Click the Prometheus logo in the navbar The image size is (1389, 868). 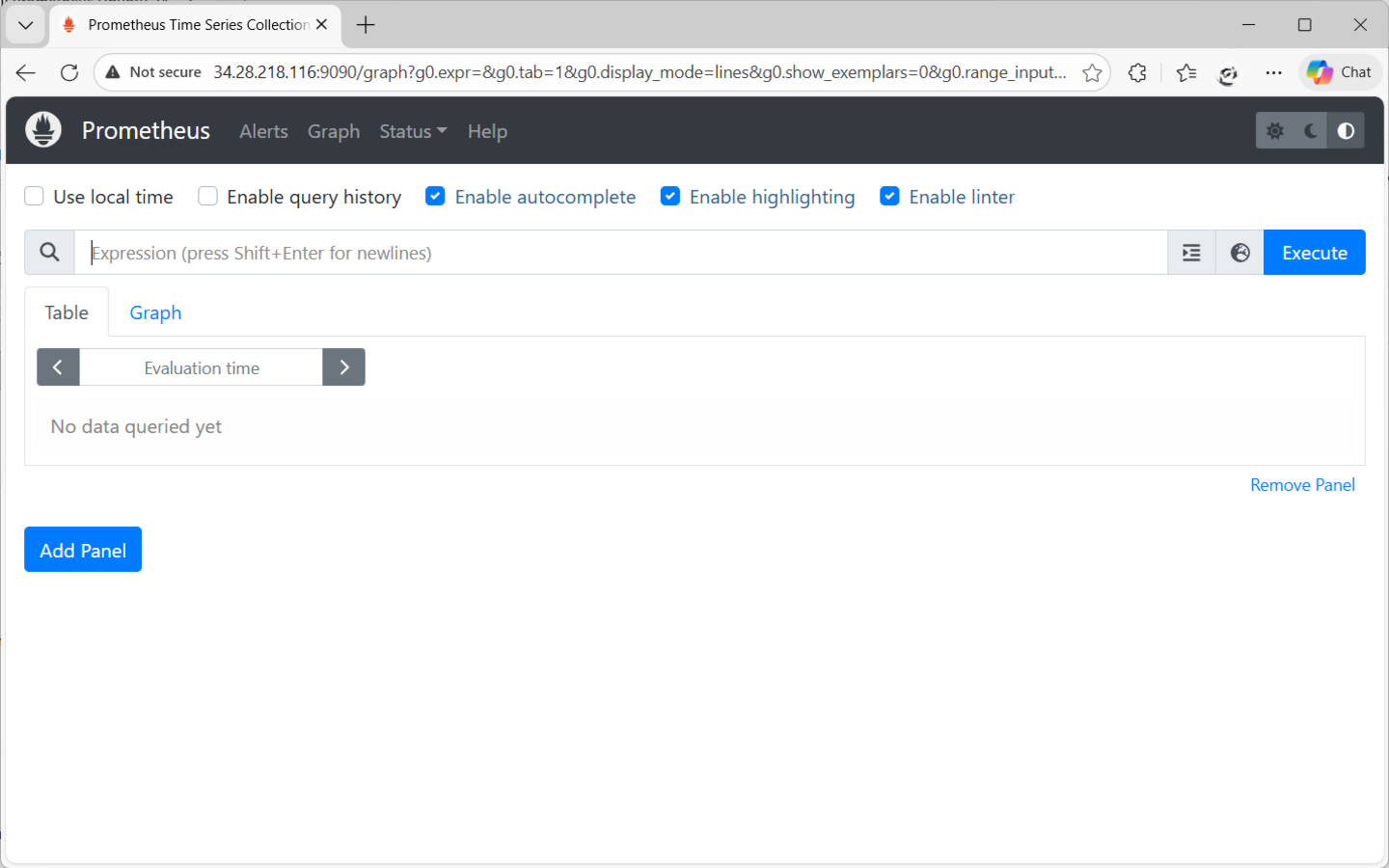click(42, 129)
